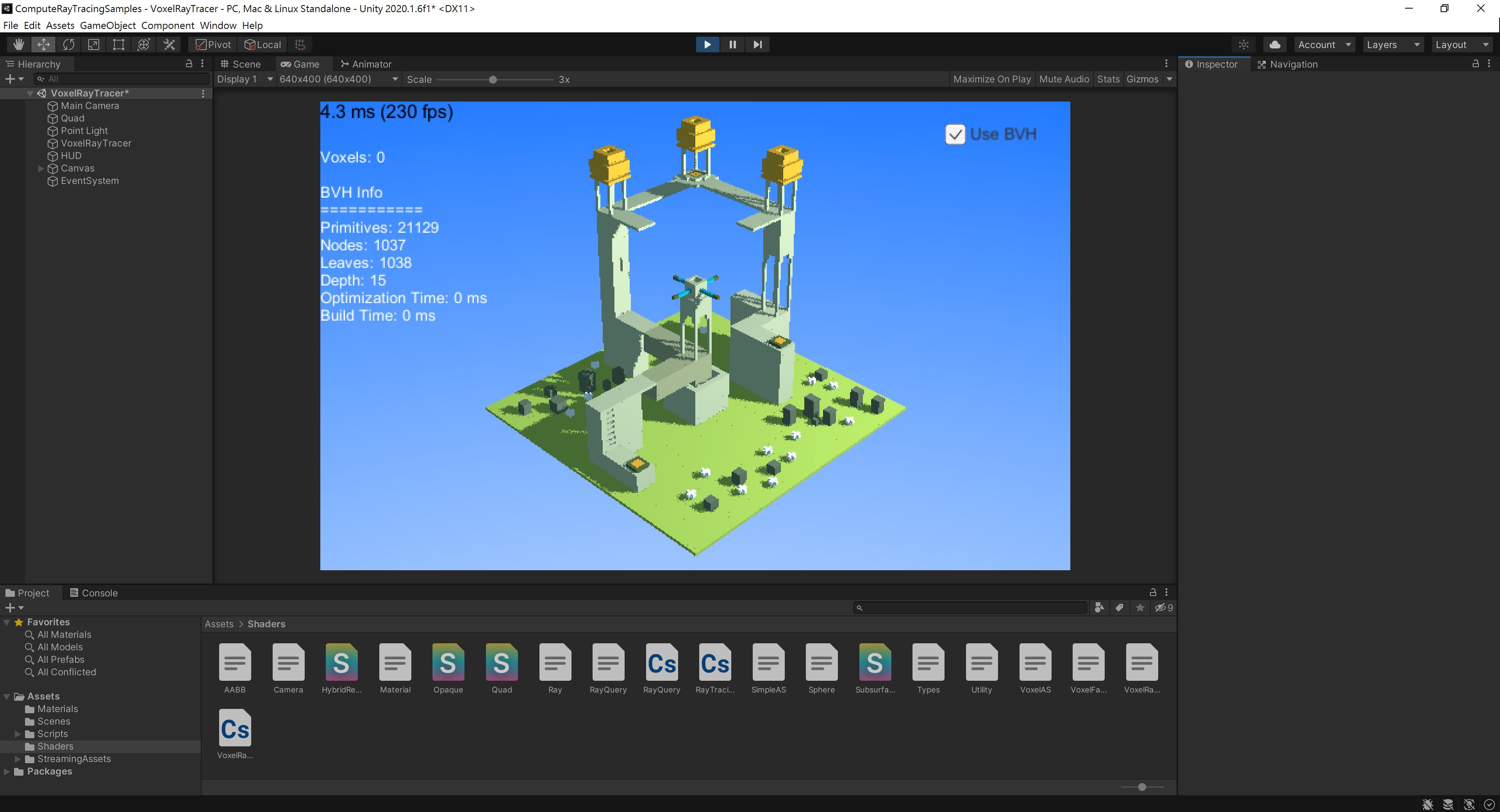
Task: Expand the Assets folder tree item
Action: 8,695
